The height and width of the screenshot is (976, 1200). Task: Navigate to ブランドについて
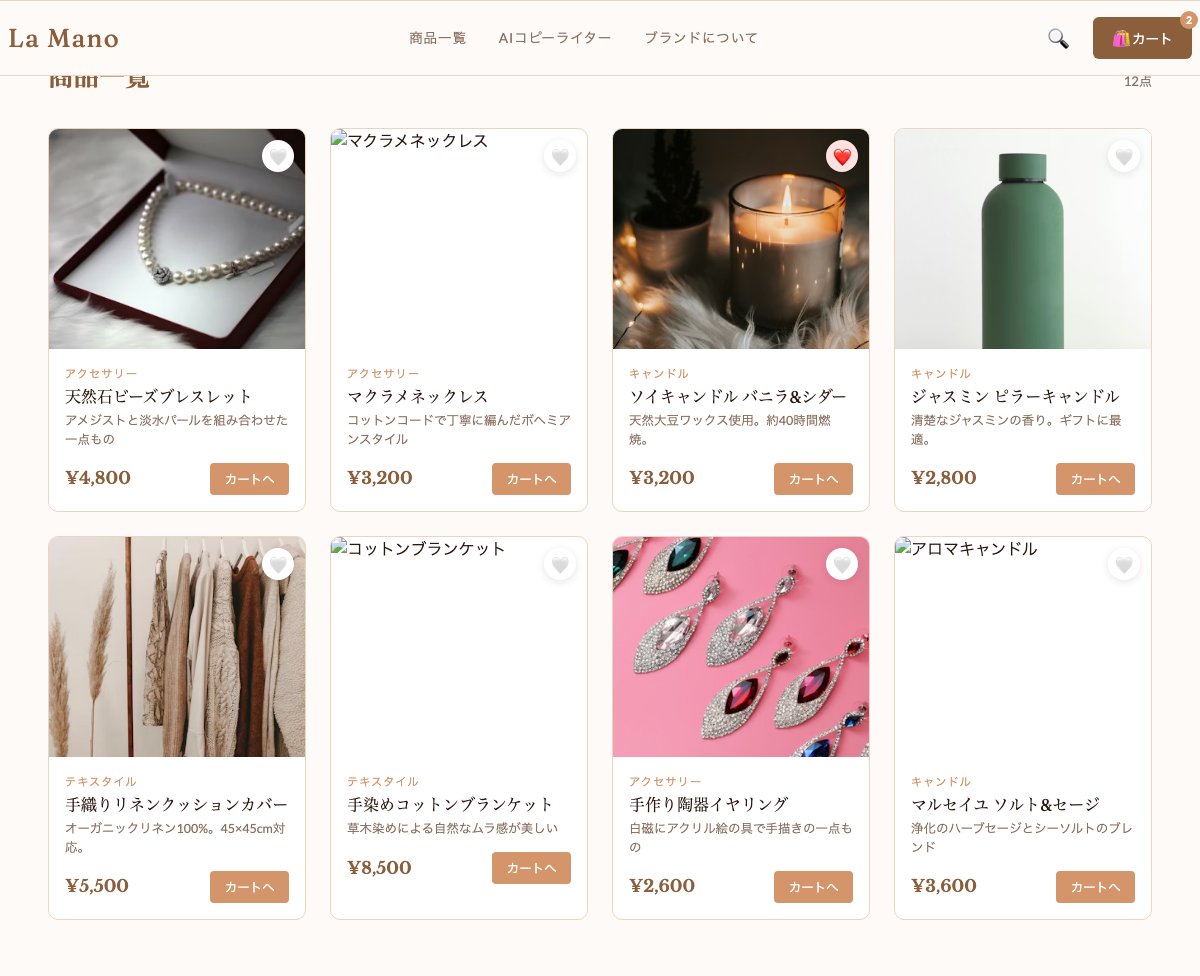[701, 37]
